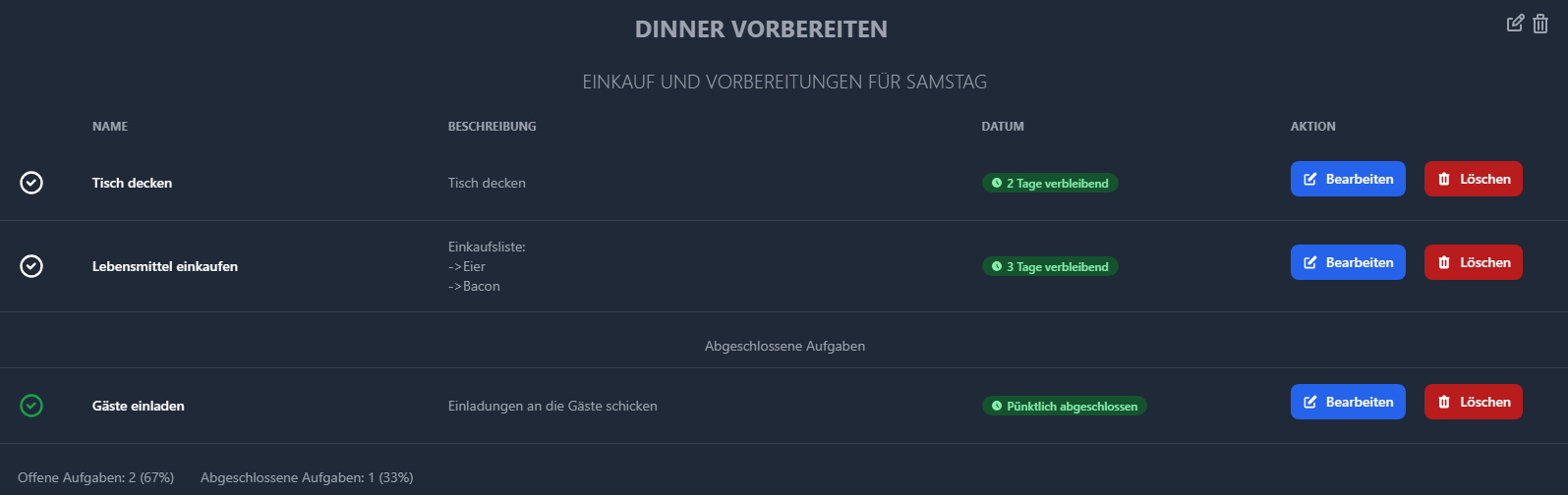This screenshot has width=1568, height=495.
Task: Click the Pünktlich abgeschlossen badge
Action: [1065, 406]
